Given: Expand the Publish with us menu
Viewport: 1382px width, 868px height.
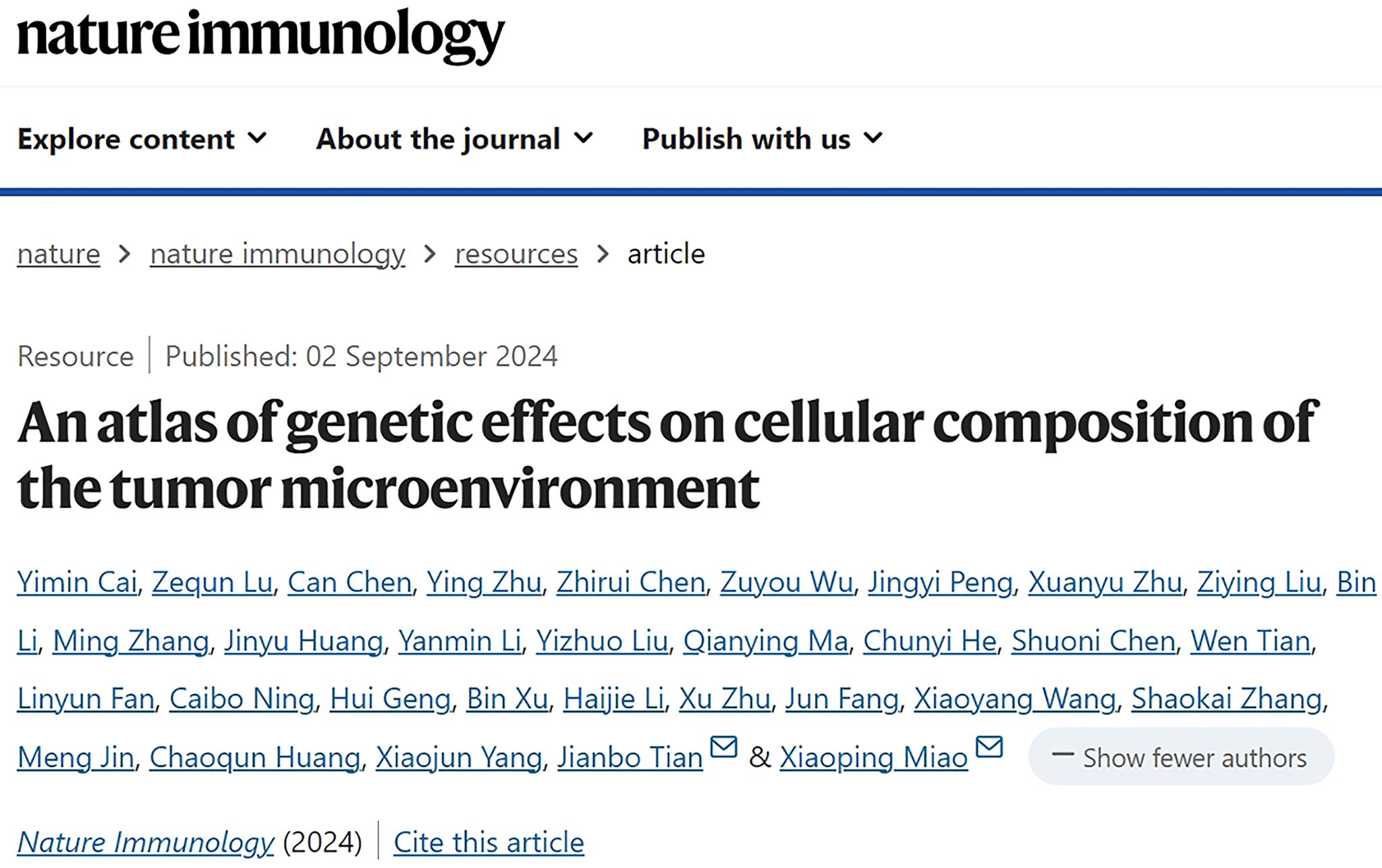Looking at the screenshot, I should pos(762,139).
